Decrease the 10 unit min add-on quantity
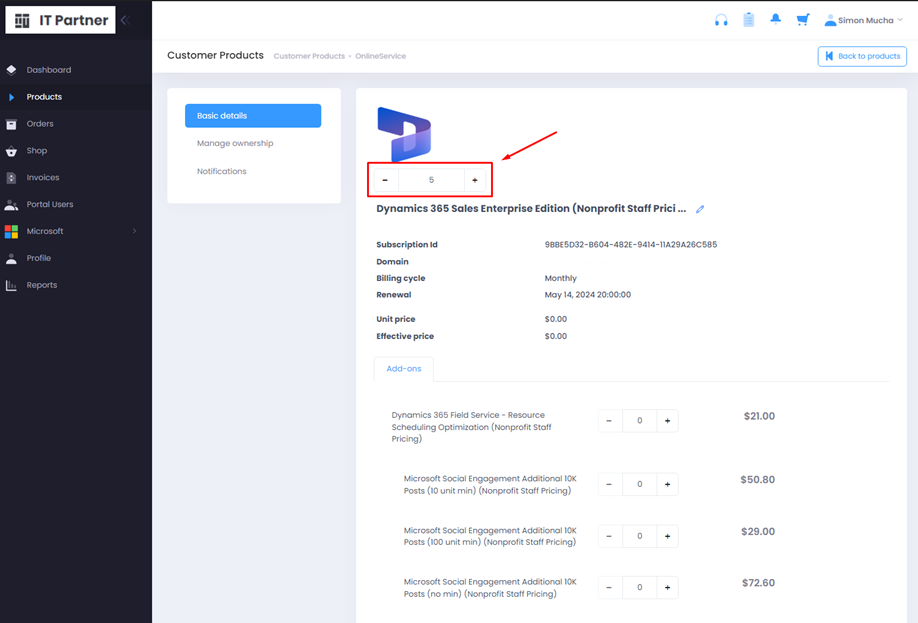This screenshot has height=623, width=918. pyautogui.click(x=609, y=484)
